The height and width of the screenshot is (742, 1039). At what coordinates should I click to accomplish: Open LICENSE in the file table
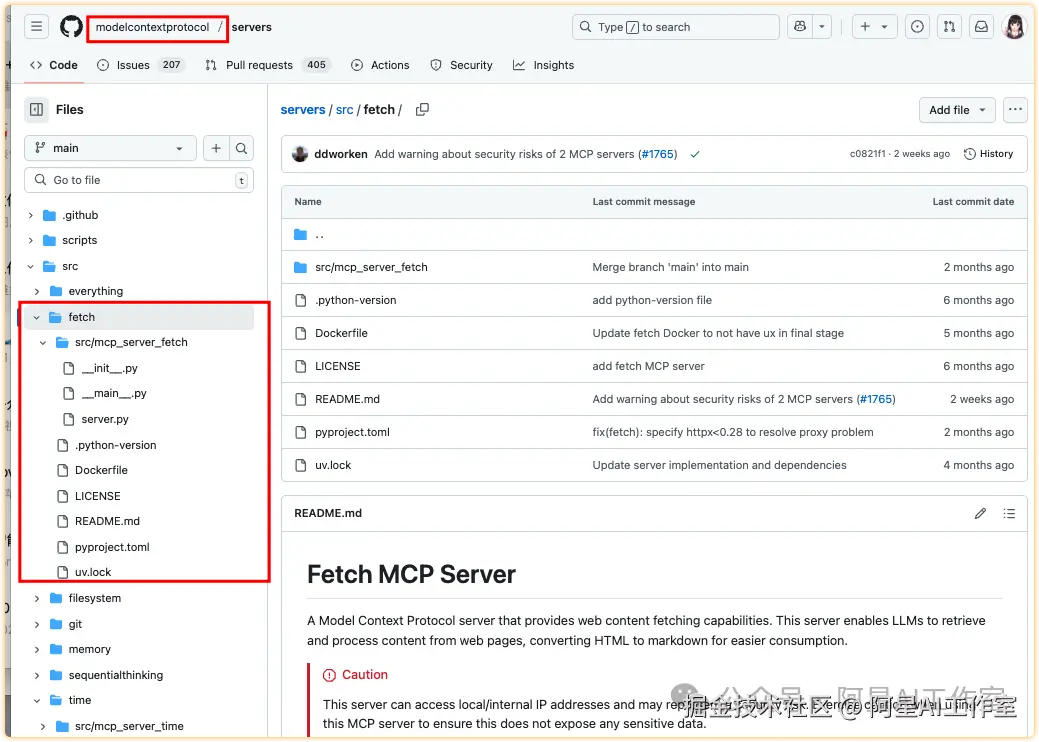tap(338, 366)
